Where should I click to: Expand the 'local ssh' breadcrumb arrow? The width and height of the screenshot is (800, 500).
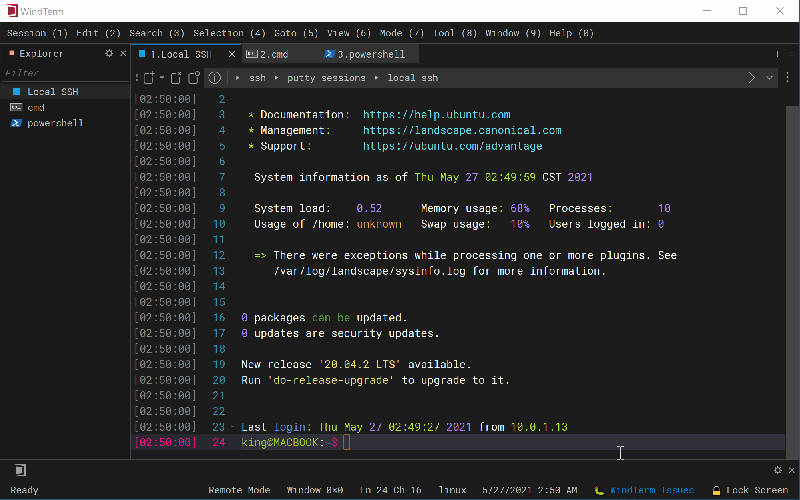click(376, 78)
